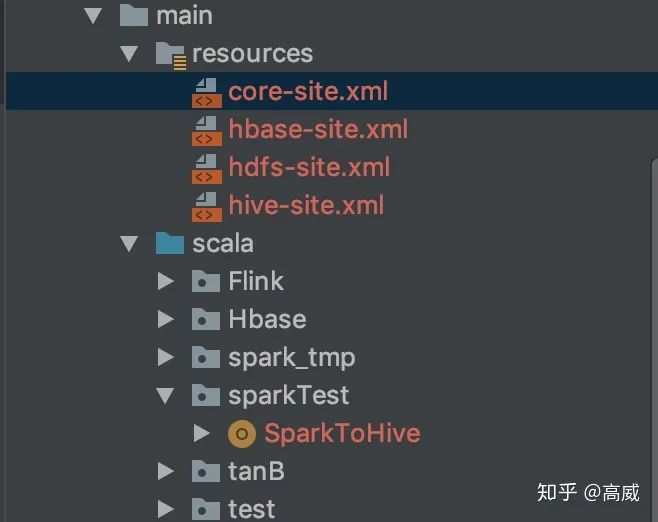Collapse the resources folder

[129, 54]
